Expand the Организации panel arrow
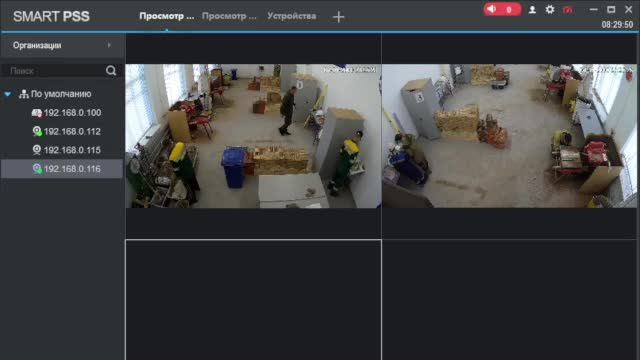The image size is (640, 360). pos(109,45)
